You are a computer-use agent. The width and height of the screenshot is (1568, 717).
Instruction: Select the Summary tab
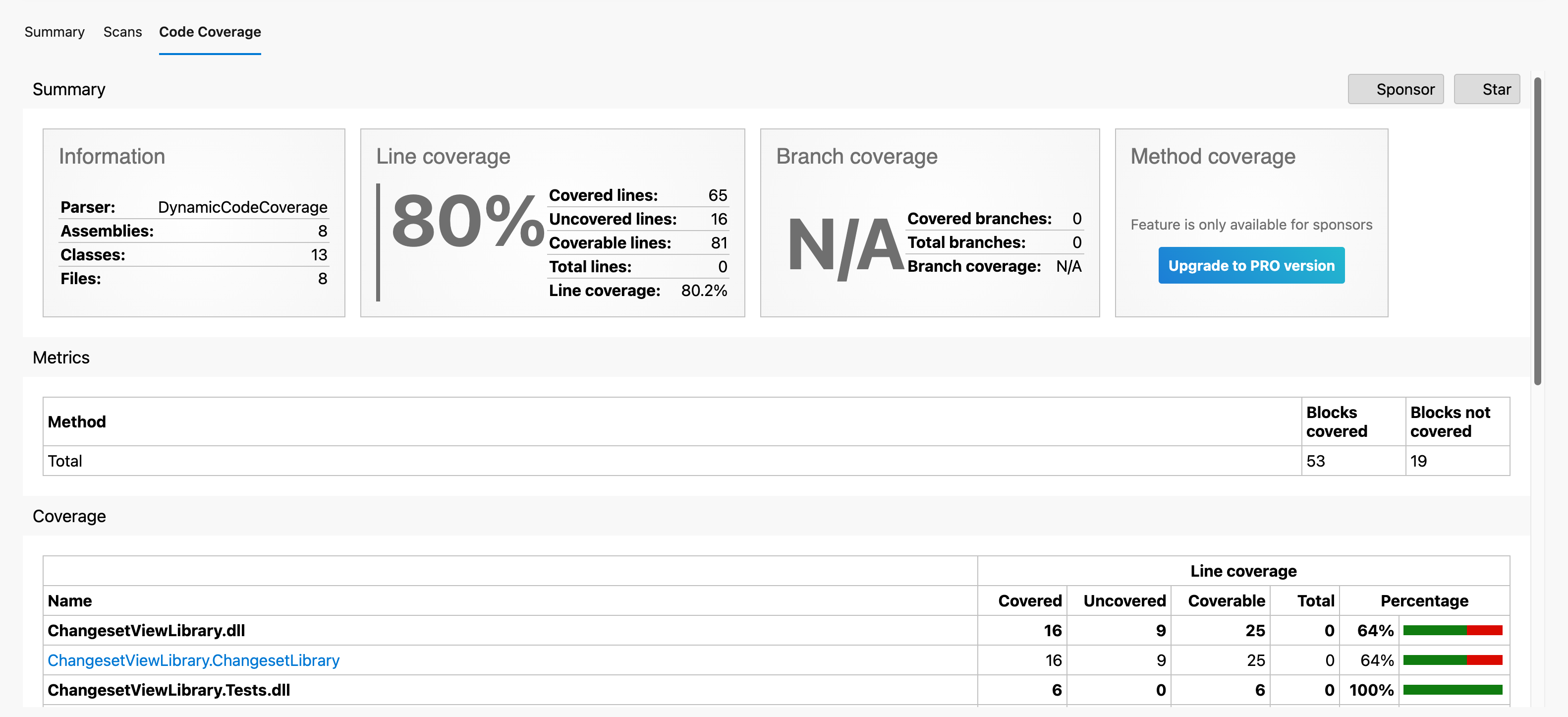click(x=54, y=31)
